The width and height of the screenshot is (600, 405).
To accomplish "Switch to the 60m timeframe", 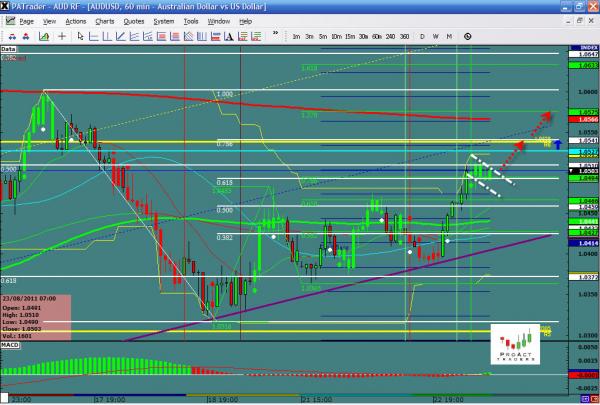I will click(x=376, y=36).
